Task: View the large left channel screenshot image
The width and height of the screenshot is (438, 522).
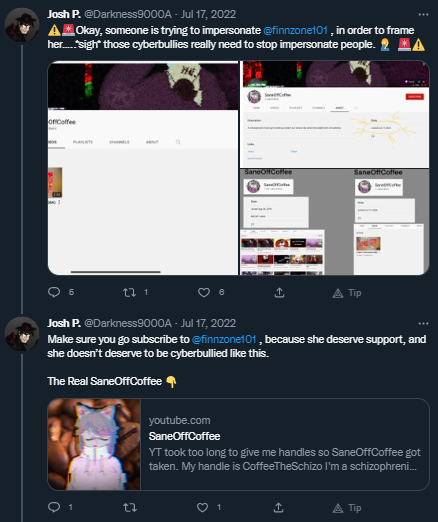Action: tap(143, 168)
